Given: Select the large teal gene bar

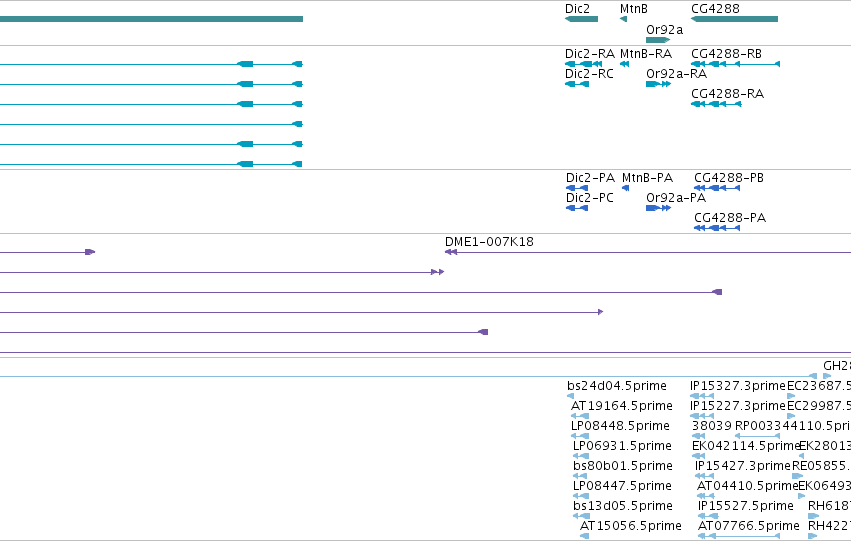Looking at the screenshot, I should pyautogui.click(x=151, y=19).
